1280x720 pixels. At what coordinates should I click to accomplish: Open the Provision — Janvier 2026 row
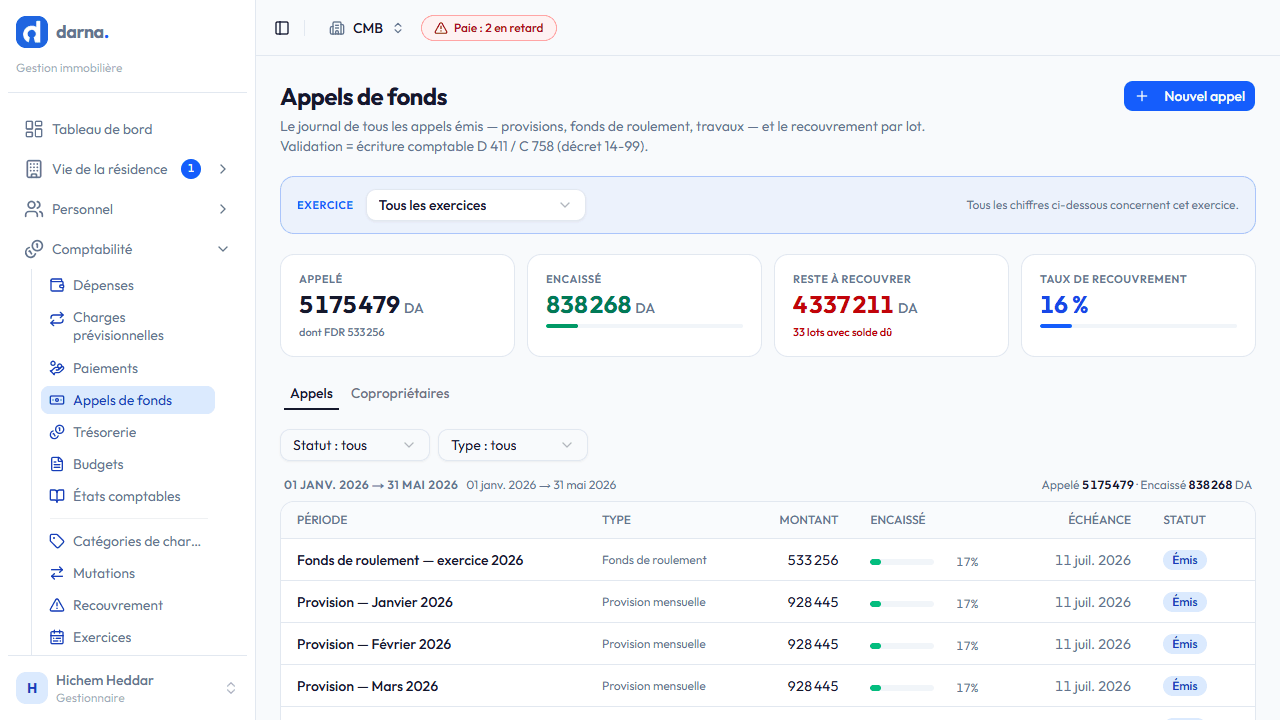pyautogui.click(x=767, y=602)
